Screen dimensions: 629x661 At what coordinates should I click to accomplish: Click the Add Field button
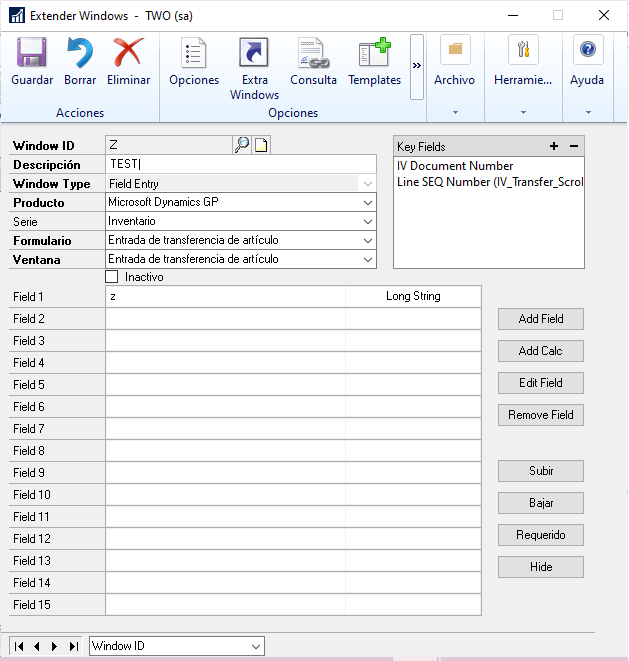(541, 319)
